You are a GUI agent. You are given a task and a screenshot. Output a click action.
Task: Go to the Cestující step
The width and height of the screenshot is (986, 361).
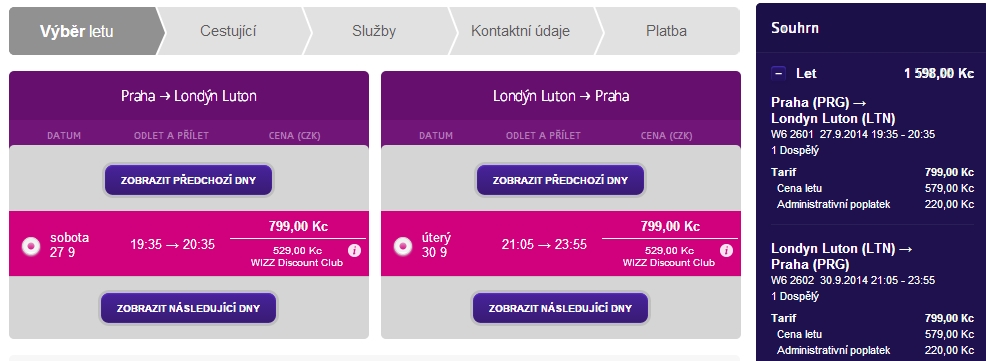(x=228, y=31)
